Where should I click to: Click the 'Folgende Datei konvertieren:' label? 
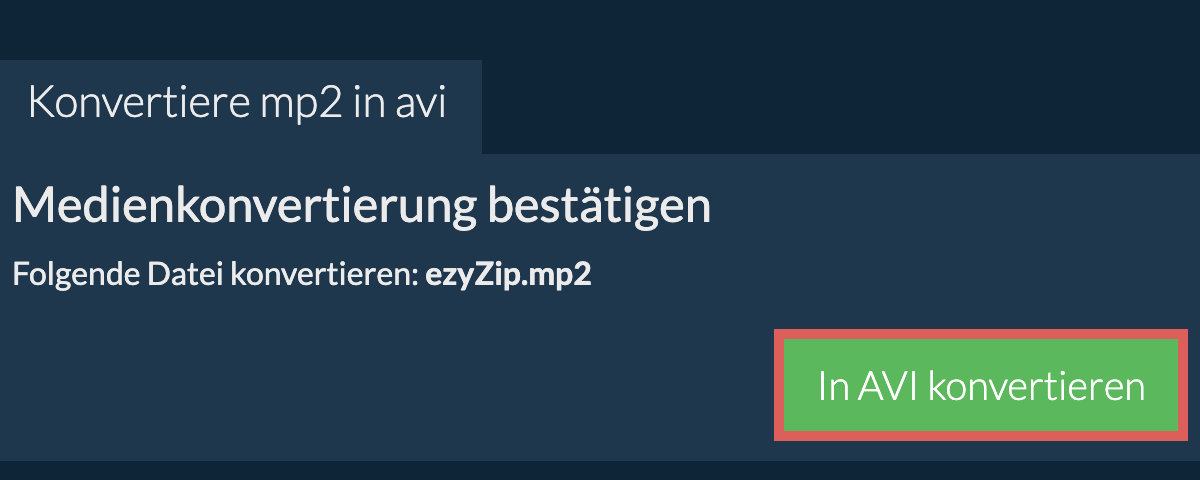(x=215, y=275)
